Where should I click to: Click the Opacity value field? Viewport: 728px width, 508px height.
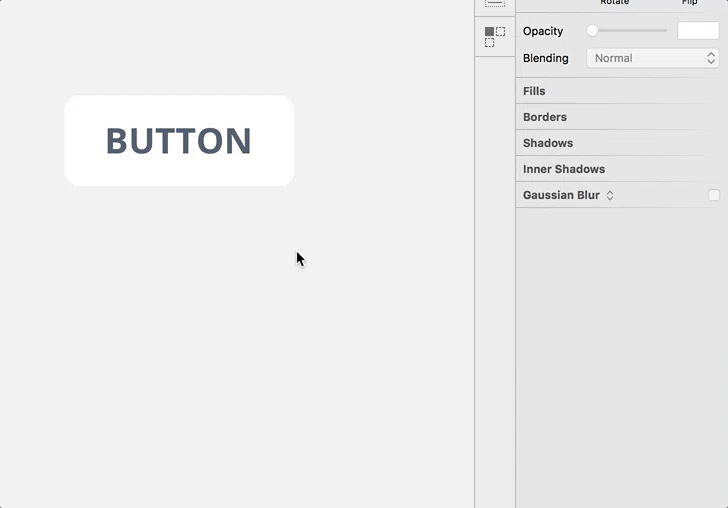[x=698, y=31]
